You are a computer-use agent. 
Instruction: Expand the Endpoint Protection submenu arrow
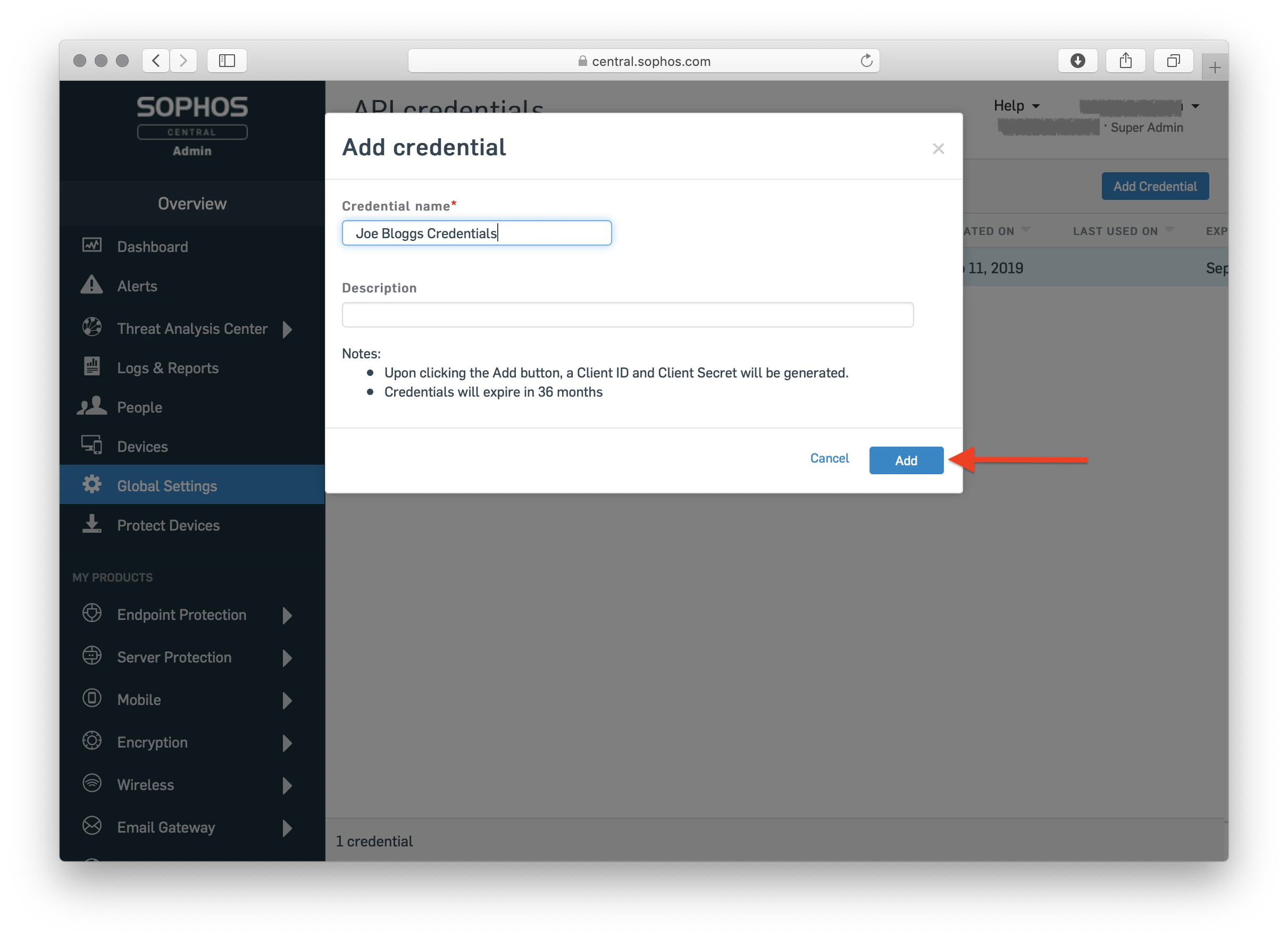tap(287, 615)
